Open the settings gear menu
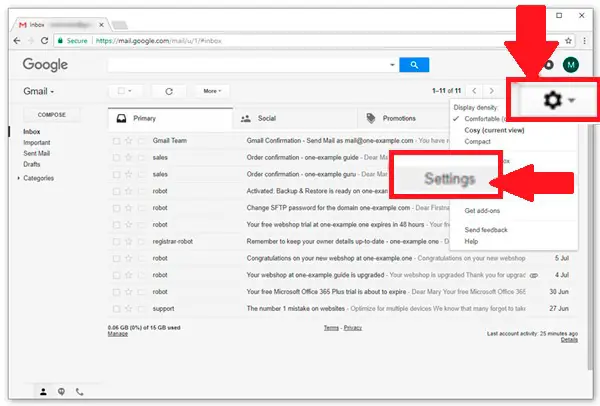 click(559, 100)
